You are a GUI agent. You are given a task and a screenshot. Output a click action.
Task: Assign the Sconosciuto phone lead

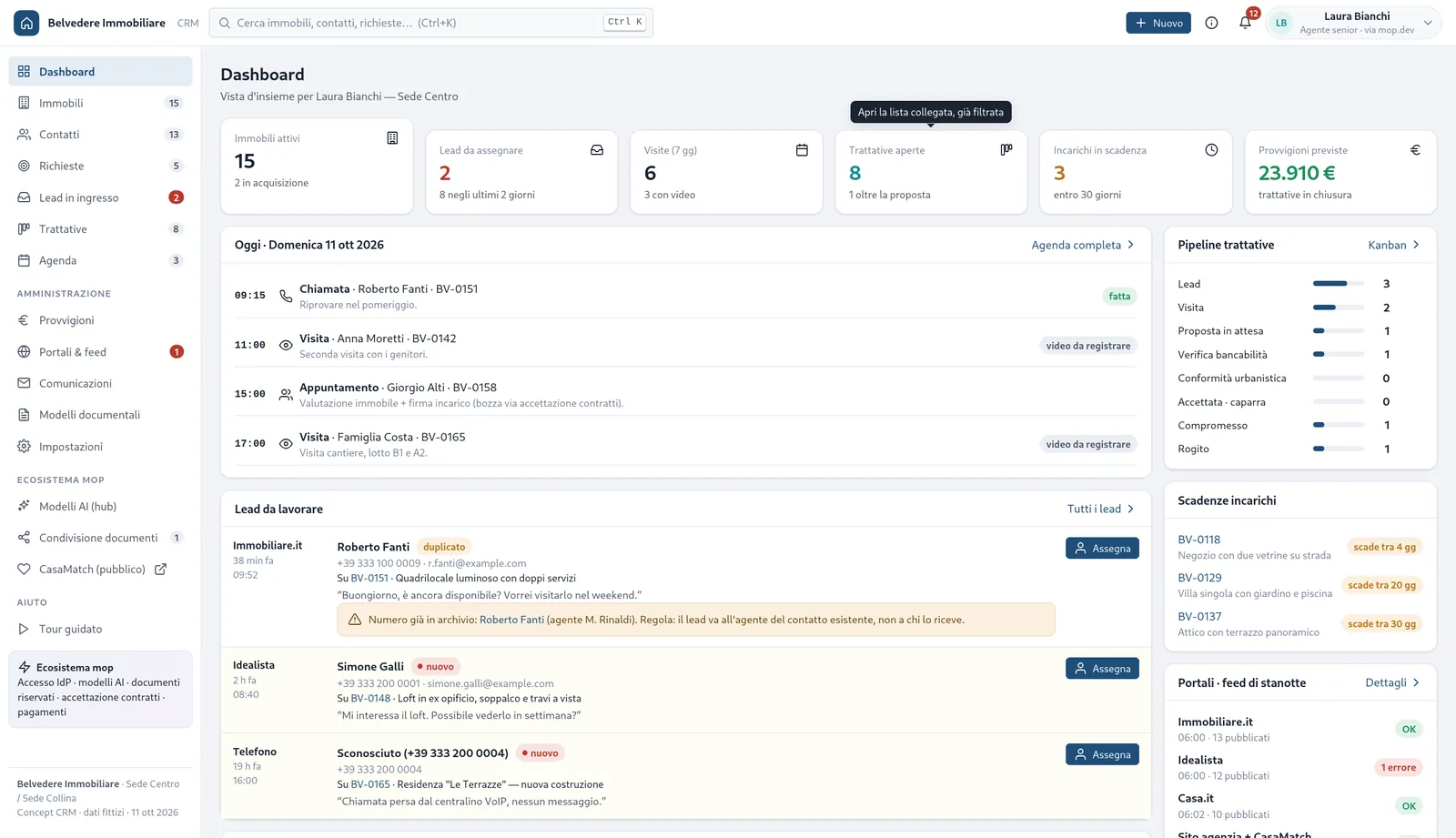pyautogui.click(x=1102, y=755)
